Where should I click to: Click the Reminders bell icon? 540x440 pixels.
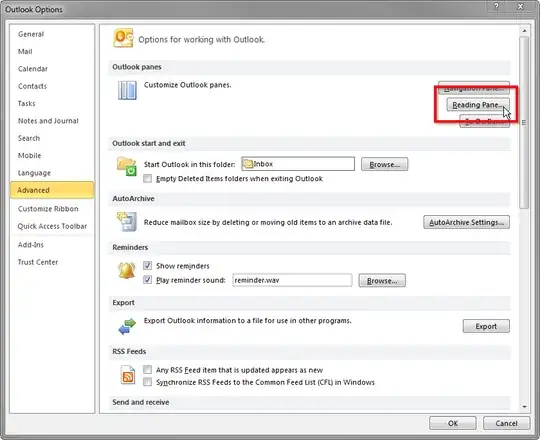[x=126, y=270]
